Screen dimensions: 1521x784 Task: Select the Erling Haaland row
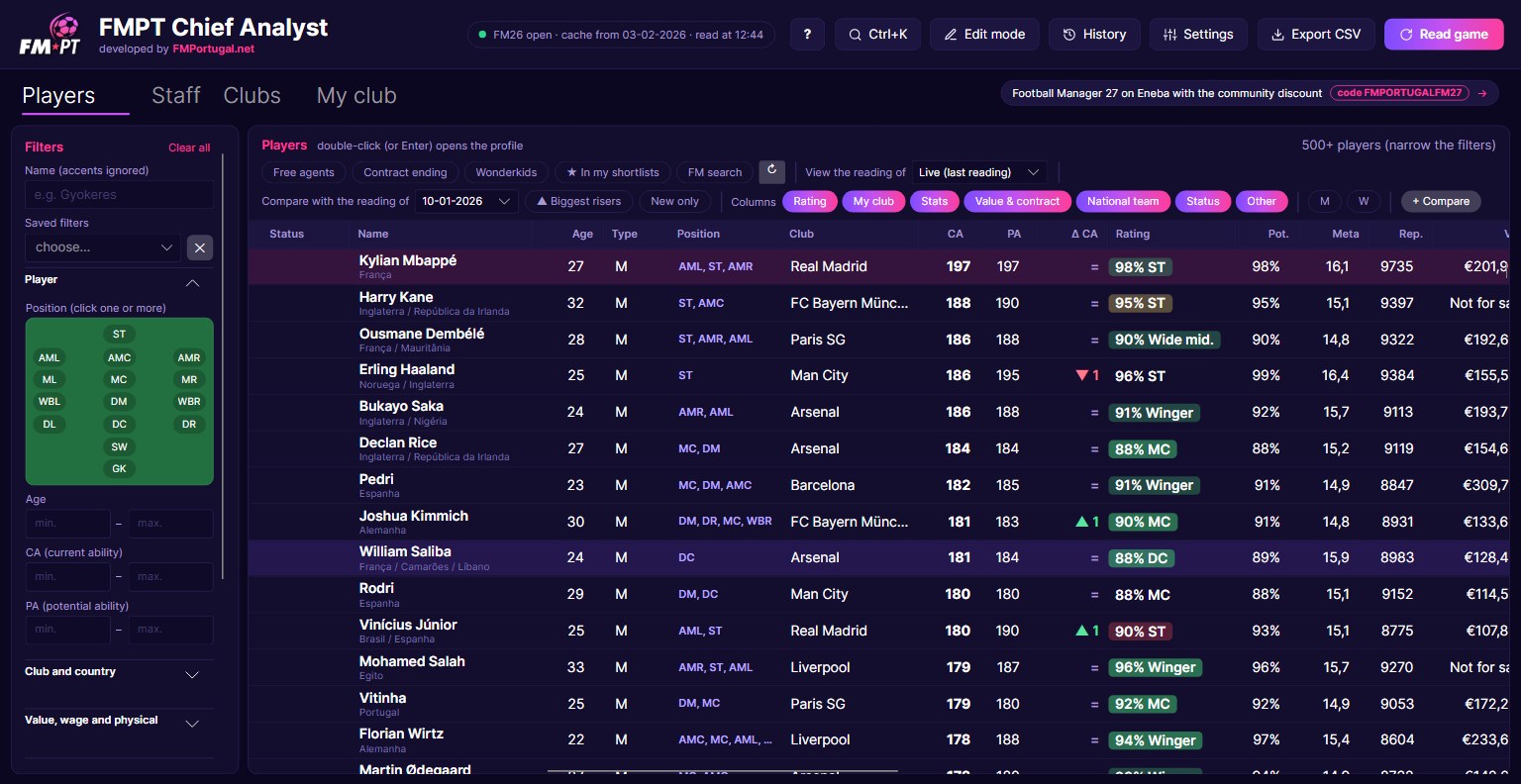879,375
